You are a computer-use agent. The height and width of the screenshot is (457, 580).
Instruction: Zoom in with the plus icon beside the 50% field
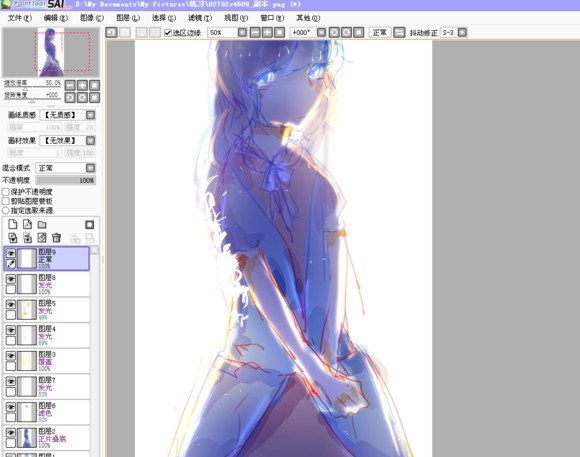click(267, 33)
